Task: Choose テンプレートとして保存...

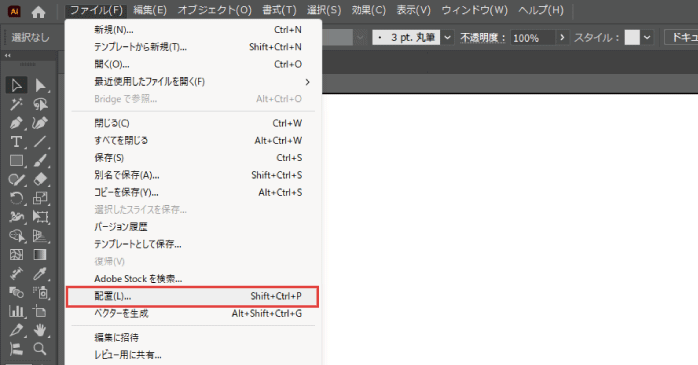Action: pos(193,244)
